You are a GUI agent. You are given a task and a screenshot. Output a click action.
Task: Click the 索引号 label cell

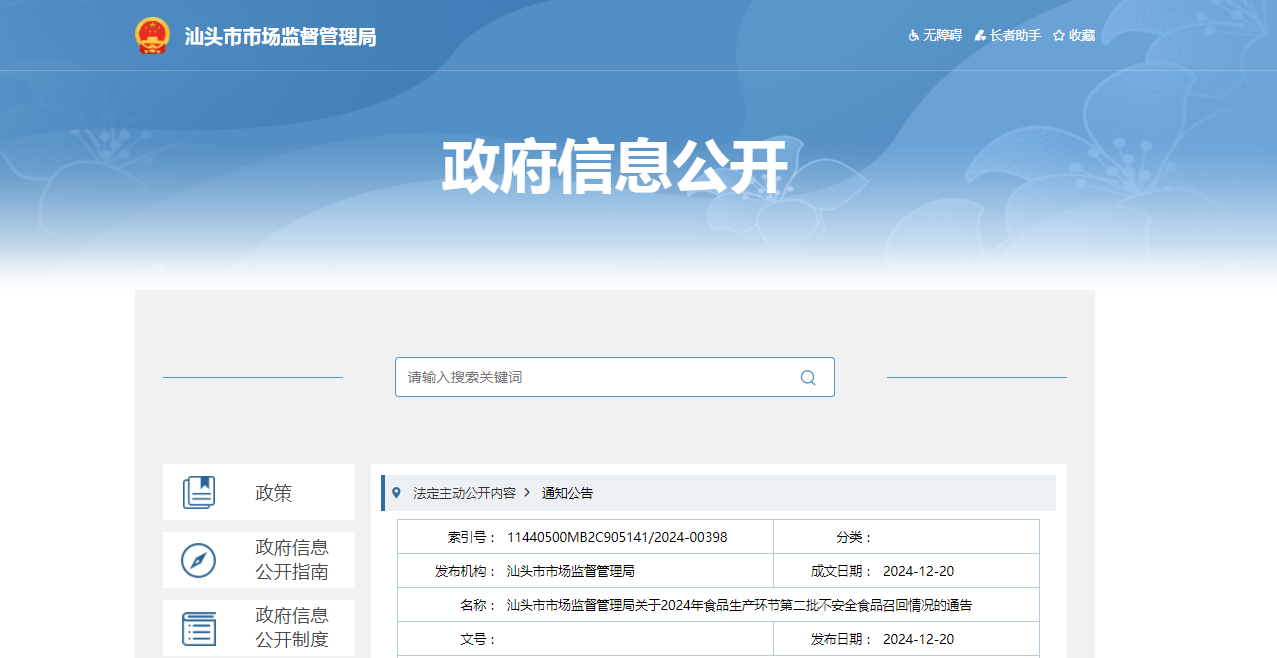coord(471,537)
